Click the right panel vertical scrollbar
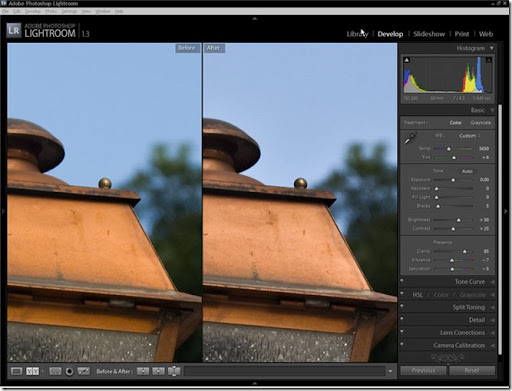The height and width of the screenshot is (391, 512). coord(500,229)
